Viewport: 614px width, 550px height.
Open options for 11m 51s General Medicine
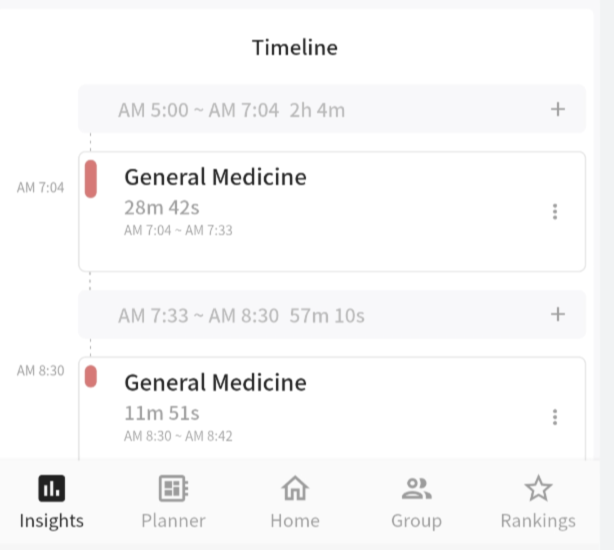555,417
